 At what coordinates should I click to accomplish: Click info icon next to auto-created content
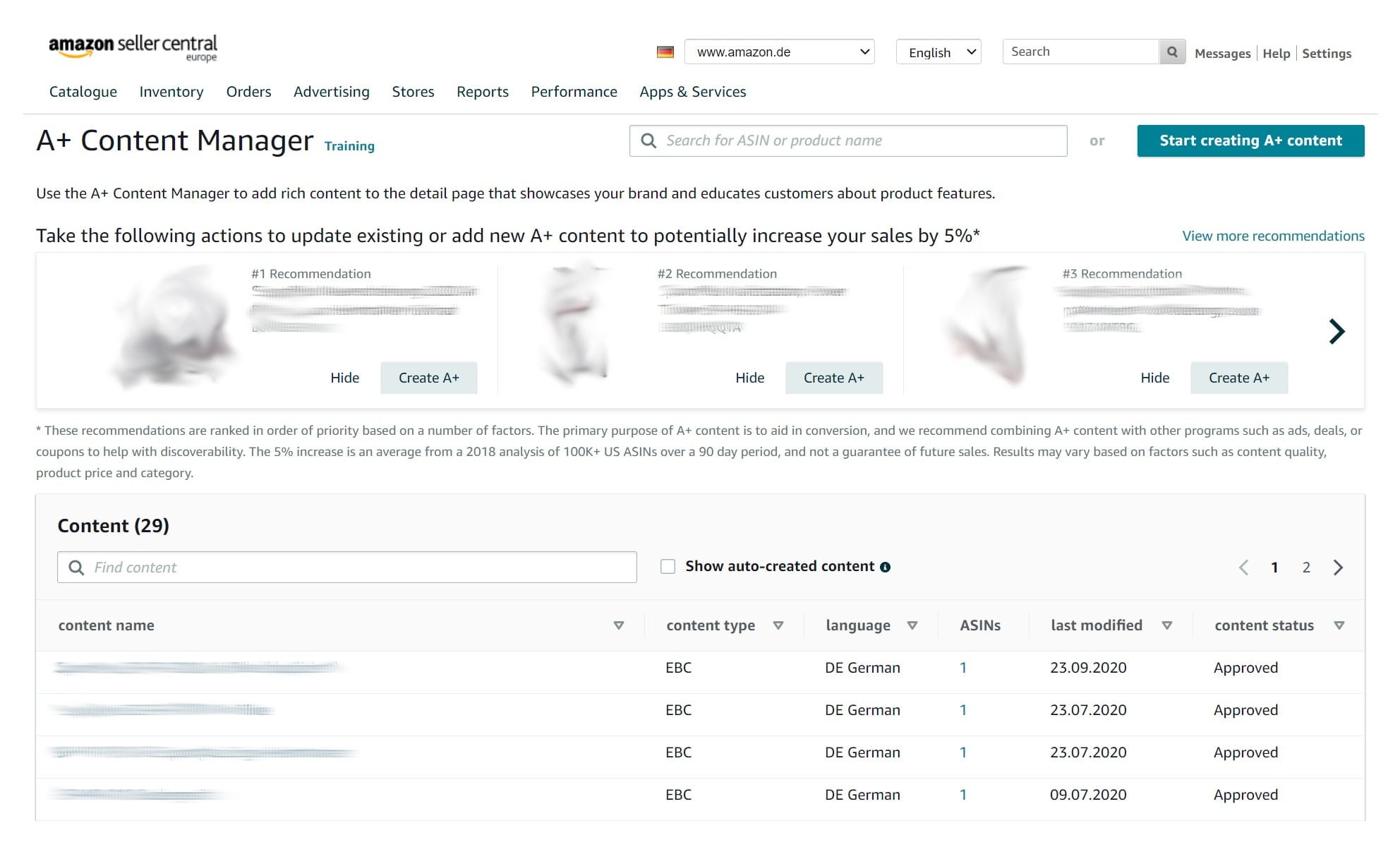(885, 567)
